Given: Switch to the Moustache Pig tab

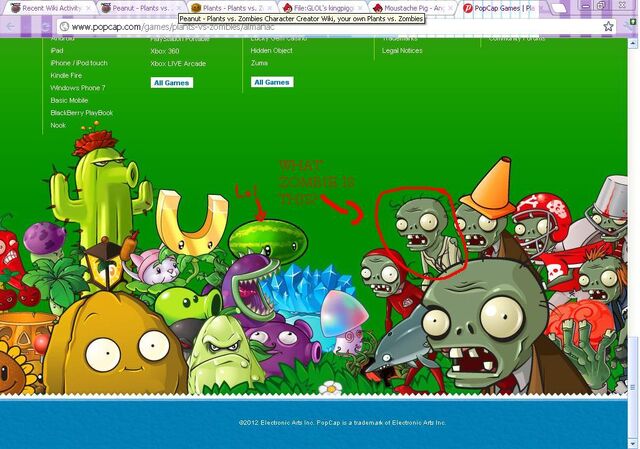Looking at the screenshot, I should (x=413, y=8).
